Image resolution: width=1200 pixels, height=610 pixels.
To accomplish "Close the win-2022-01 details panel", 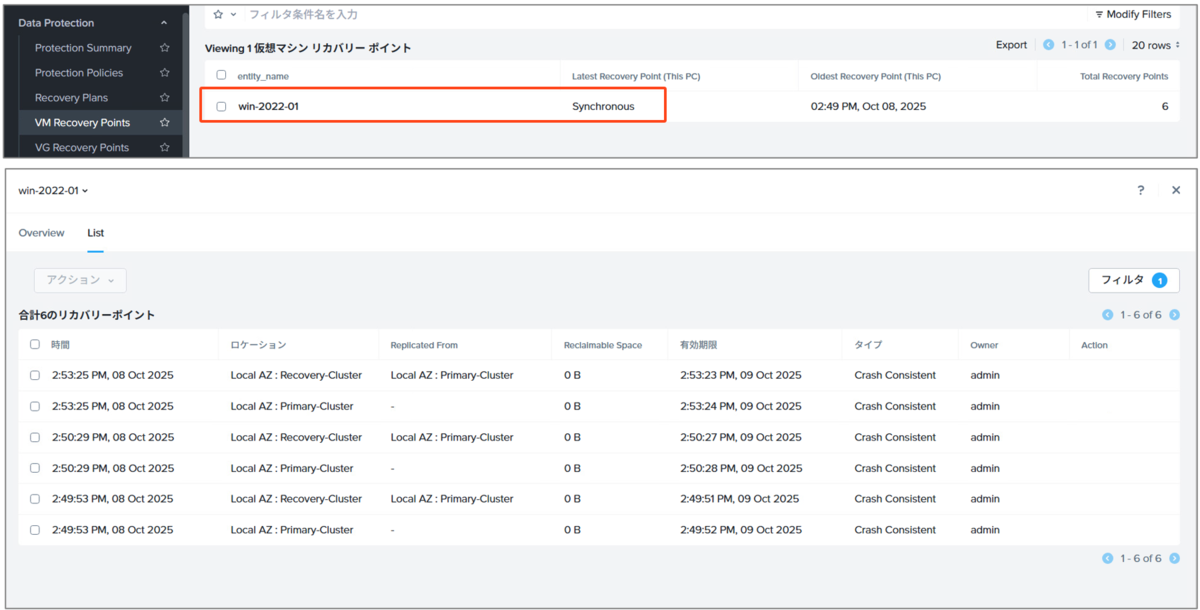I will [1176, 190].
